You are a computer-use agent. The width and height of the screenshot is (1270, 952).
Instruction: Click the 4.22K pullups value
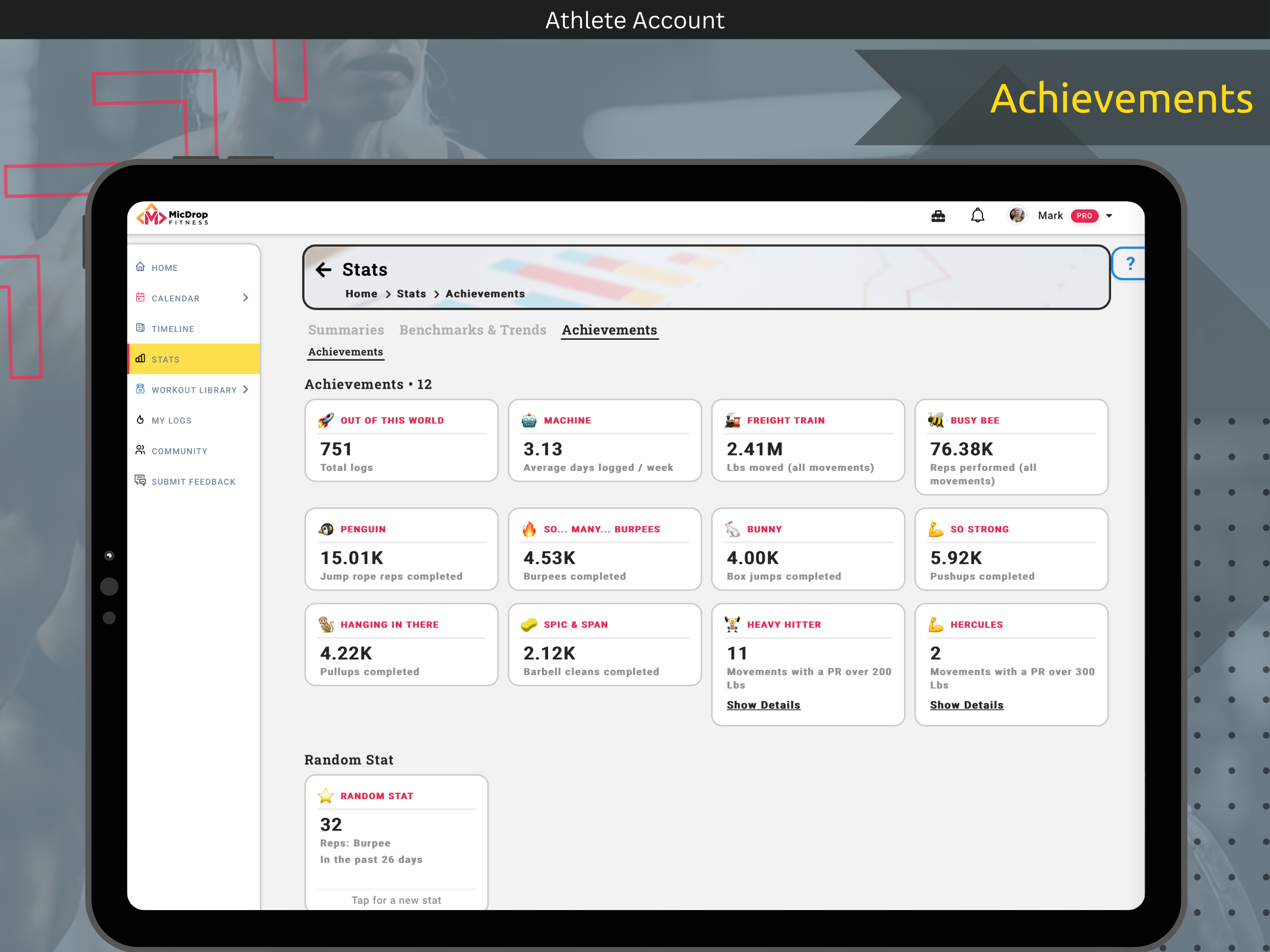[x=346, y=653]
